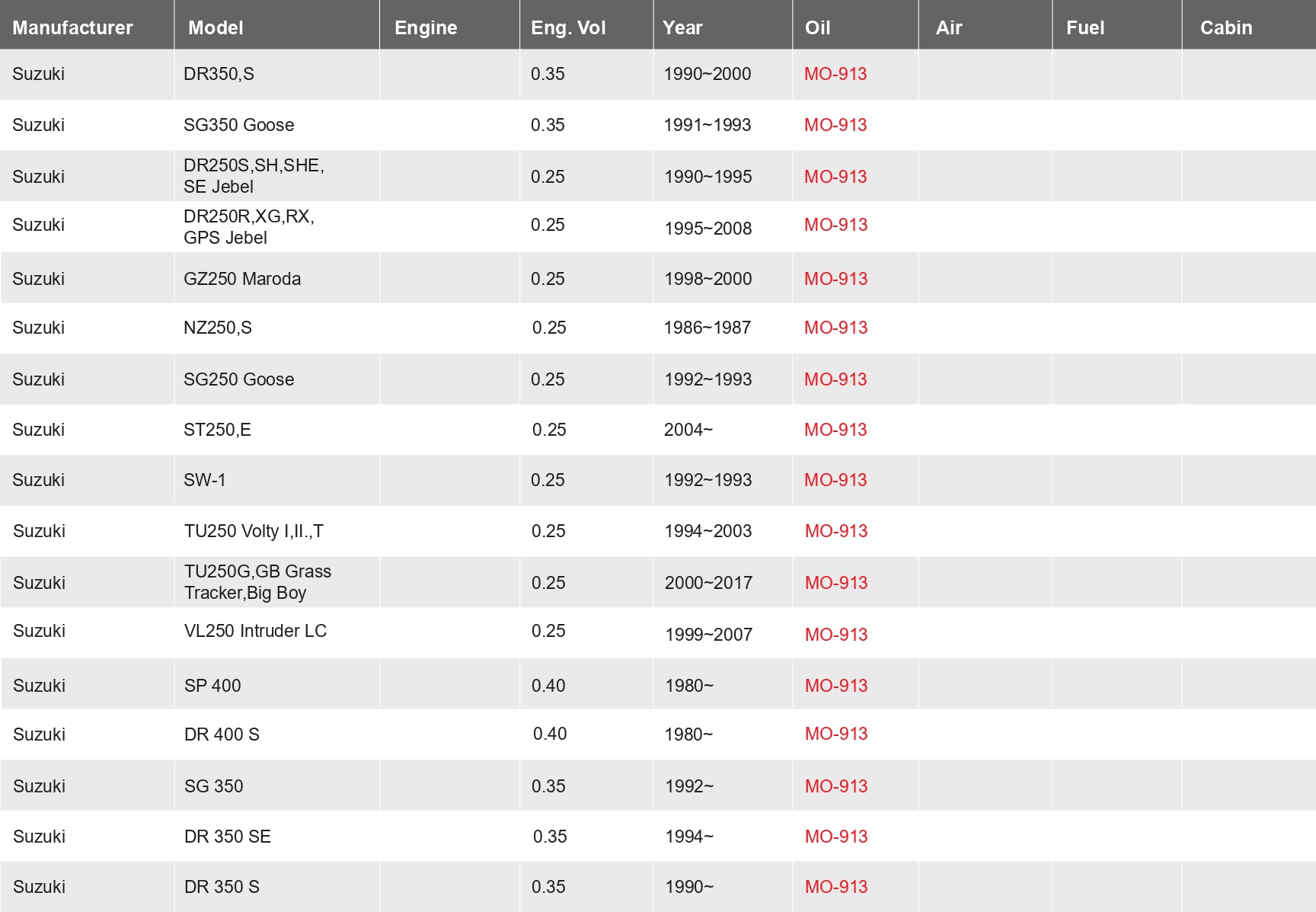Image resolution: width=1316 pixels, height=912 pixels.
Task: Open MO-913 link in the GZ250 Maroda row
Action: coord(835,279)
